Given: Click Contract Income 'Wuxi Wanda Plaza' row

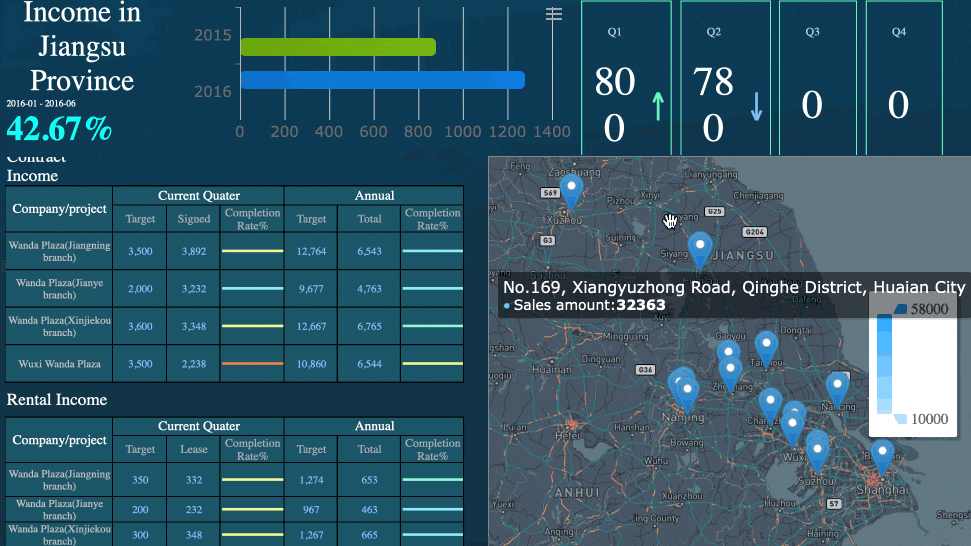Looking at the screenshot, I should coord(235,364).
